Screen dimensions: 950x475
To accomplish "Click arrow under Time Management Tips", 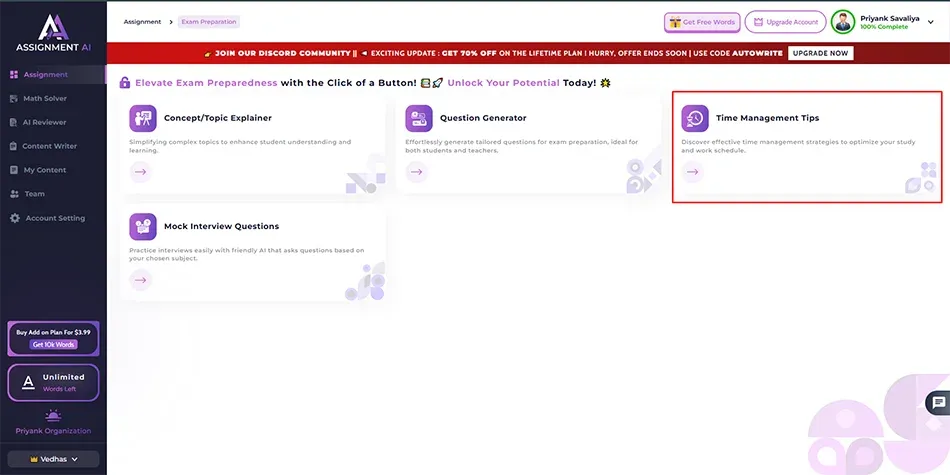I will (692, 172).
